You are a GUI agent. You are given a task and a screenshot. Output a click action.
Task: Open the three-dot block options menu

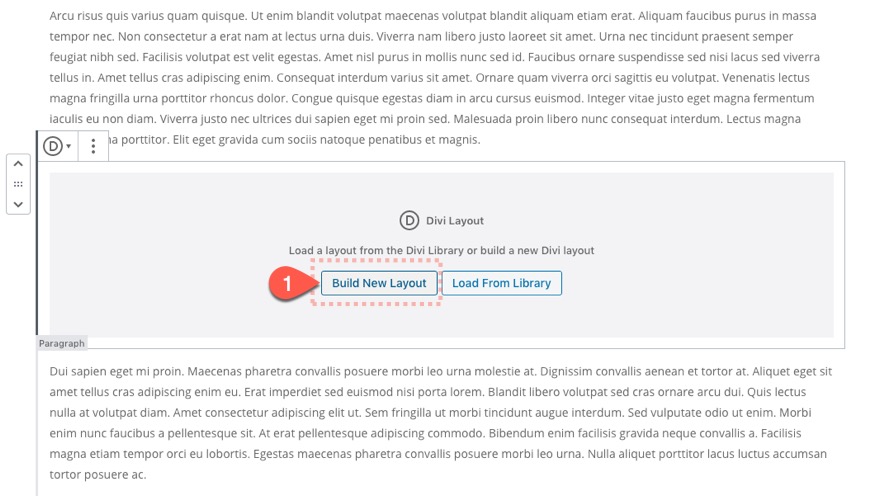93,146
